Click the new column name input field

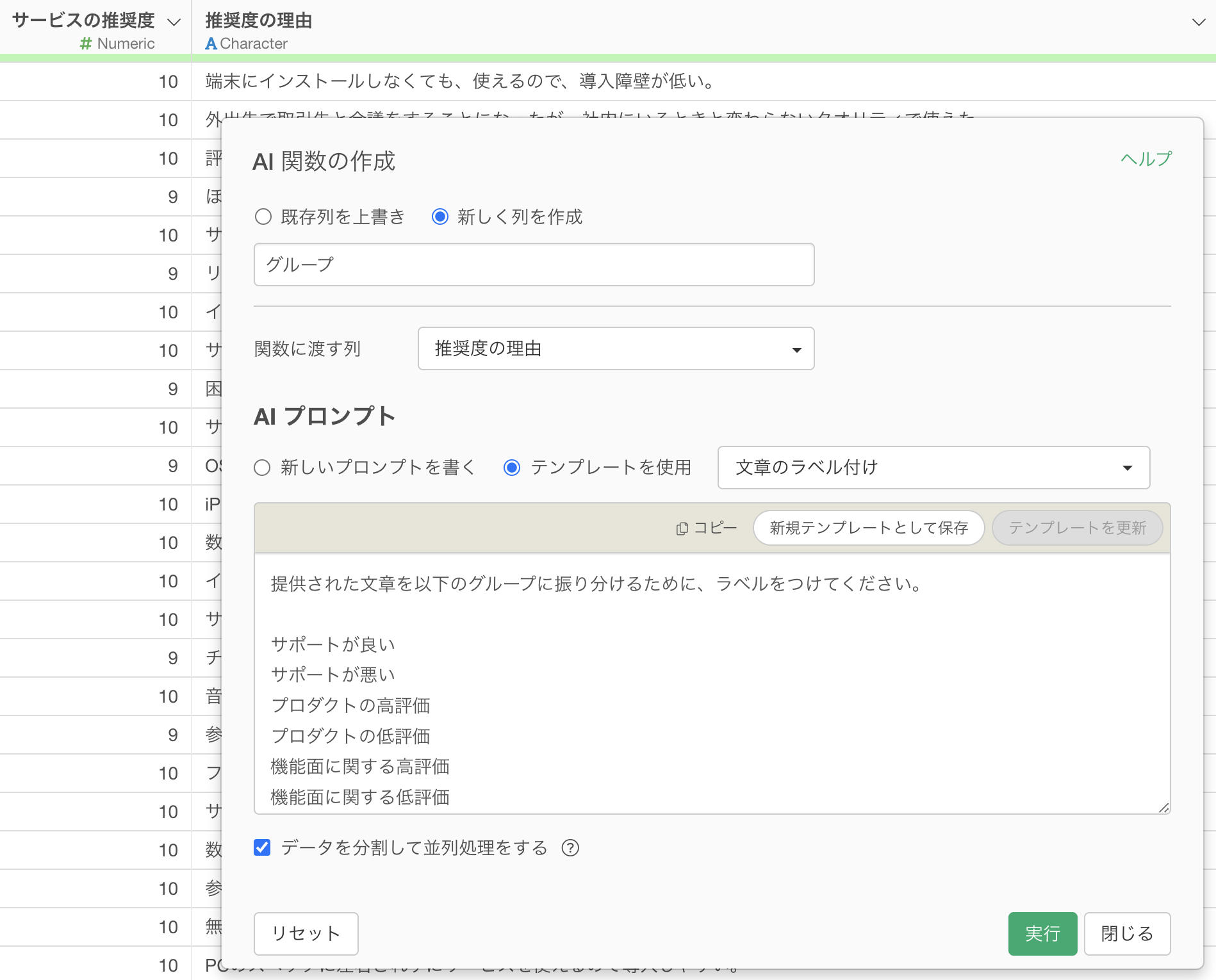pyautogui.click(x=534, y=265)
